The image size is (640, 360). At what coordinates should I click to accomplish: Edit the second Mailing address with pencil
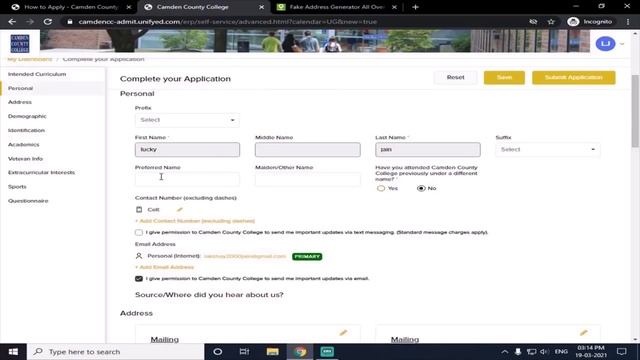pos(584,333)
